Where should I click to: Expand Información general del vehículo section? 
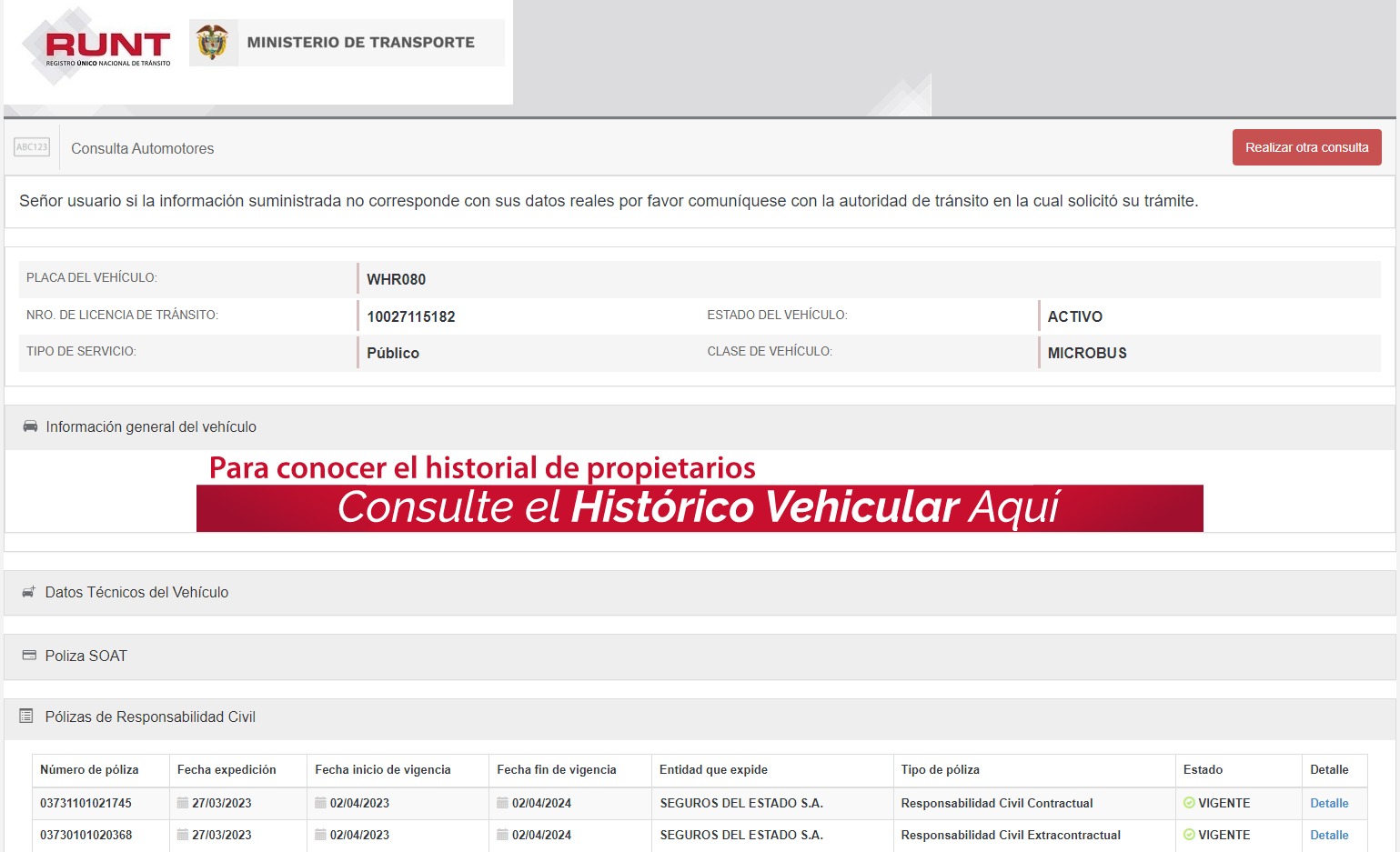(x=151, y=427)
